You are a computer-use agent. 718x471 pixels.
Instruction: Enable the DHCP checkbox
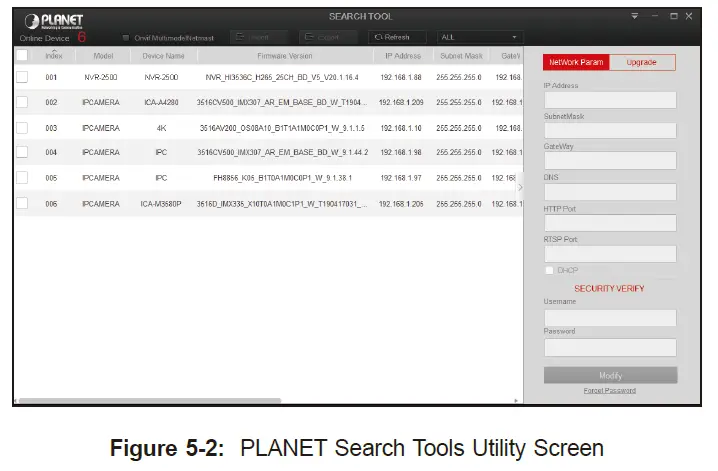coord(549,270)
